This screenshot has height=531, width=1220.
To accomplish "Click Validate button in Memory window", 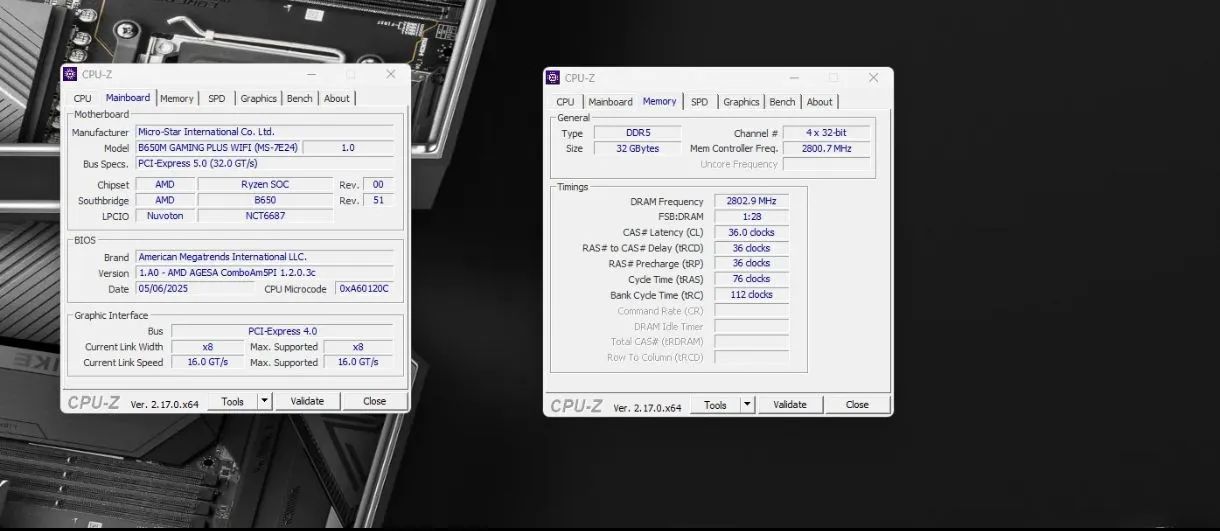I will coord(790,404).
